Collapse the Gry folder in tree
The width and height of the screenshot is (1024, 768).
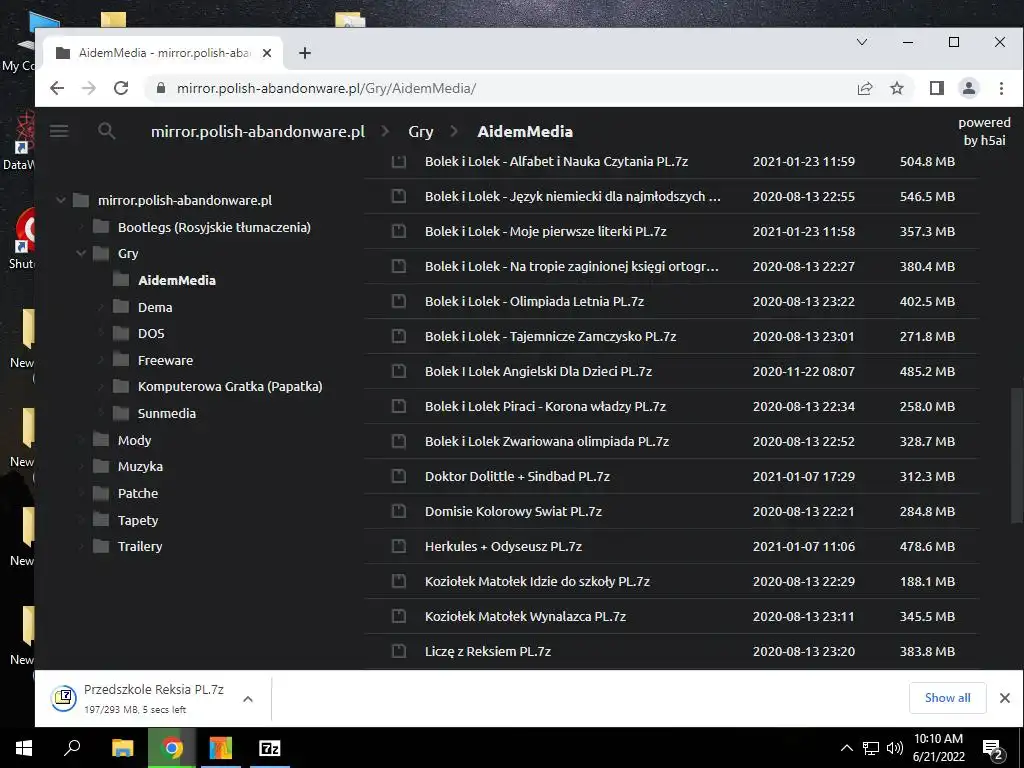tap(81, 253)
